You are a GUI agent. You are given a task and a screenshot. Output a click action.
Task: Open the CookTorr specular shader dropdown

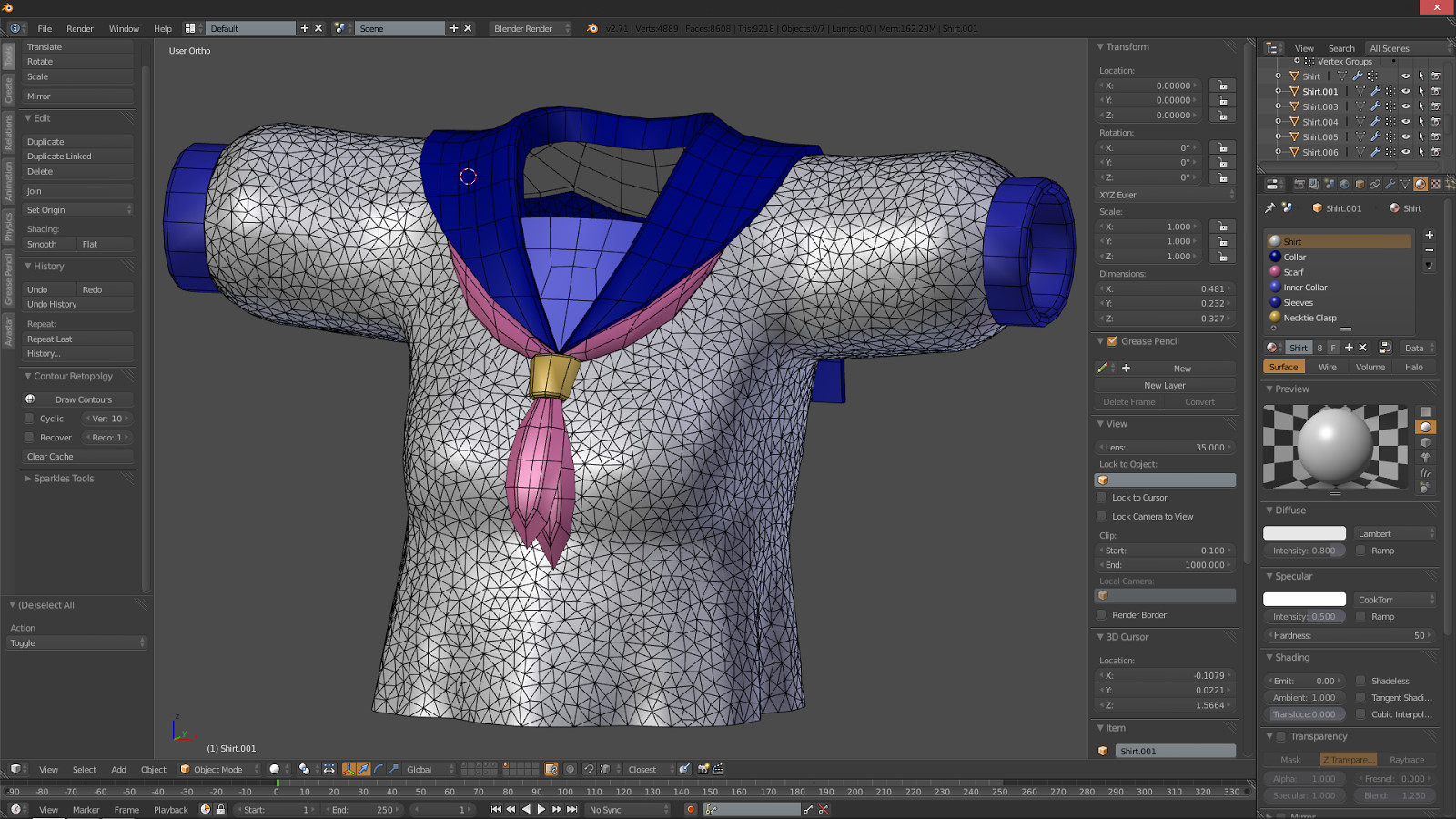click(1395, 600)
